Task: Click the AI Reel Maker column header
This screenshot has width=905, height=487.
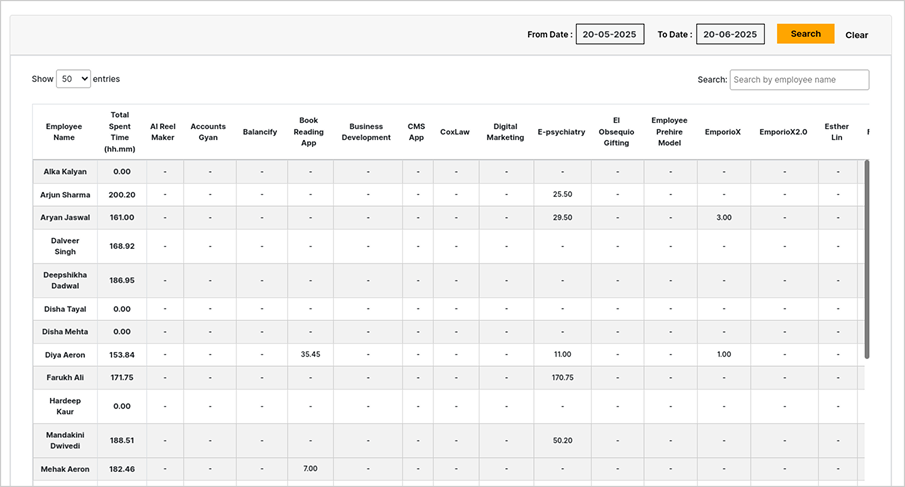Action: (163, 132)
